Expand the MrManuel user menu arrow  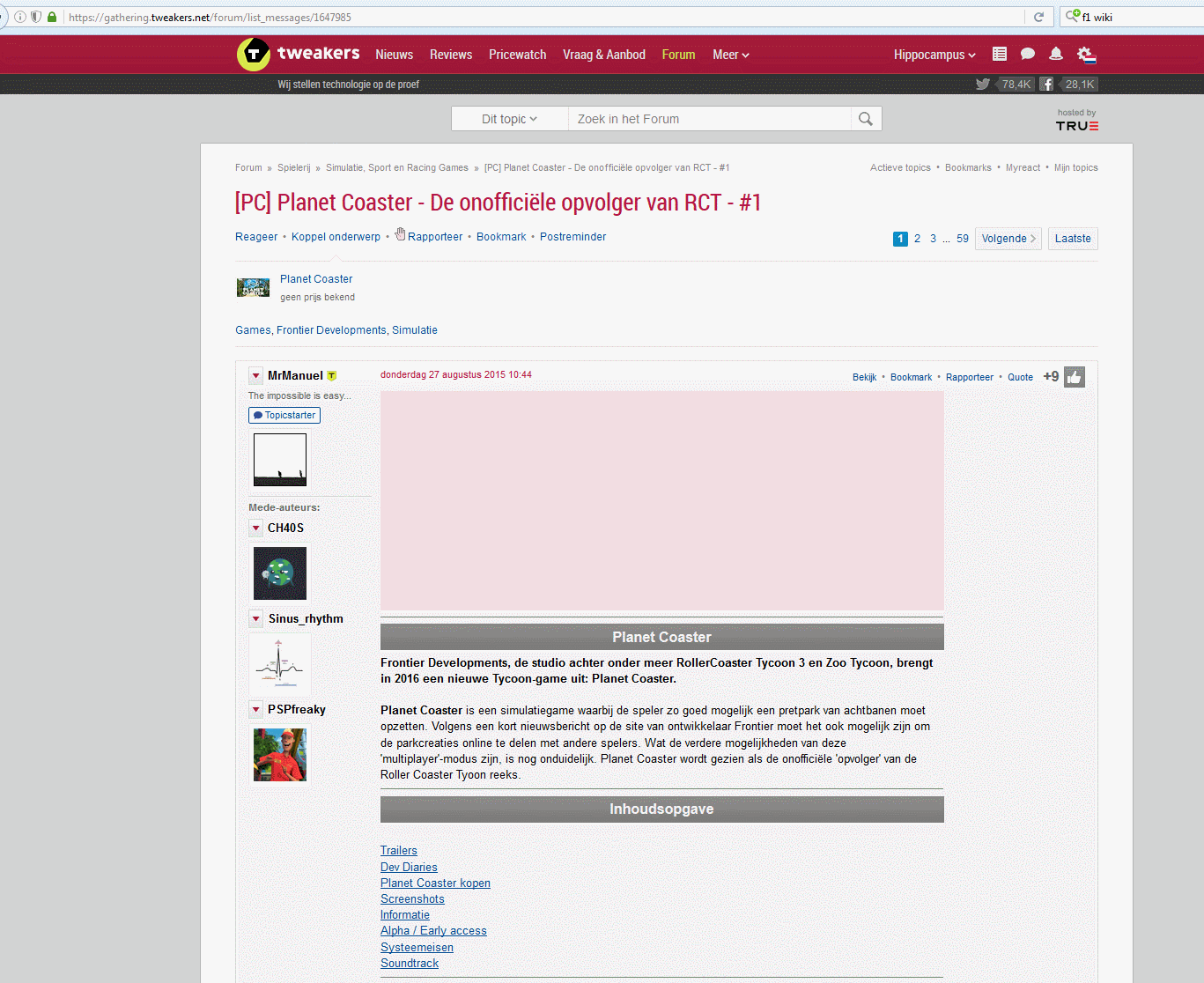pyautogui.click(x=255, y=375)
